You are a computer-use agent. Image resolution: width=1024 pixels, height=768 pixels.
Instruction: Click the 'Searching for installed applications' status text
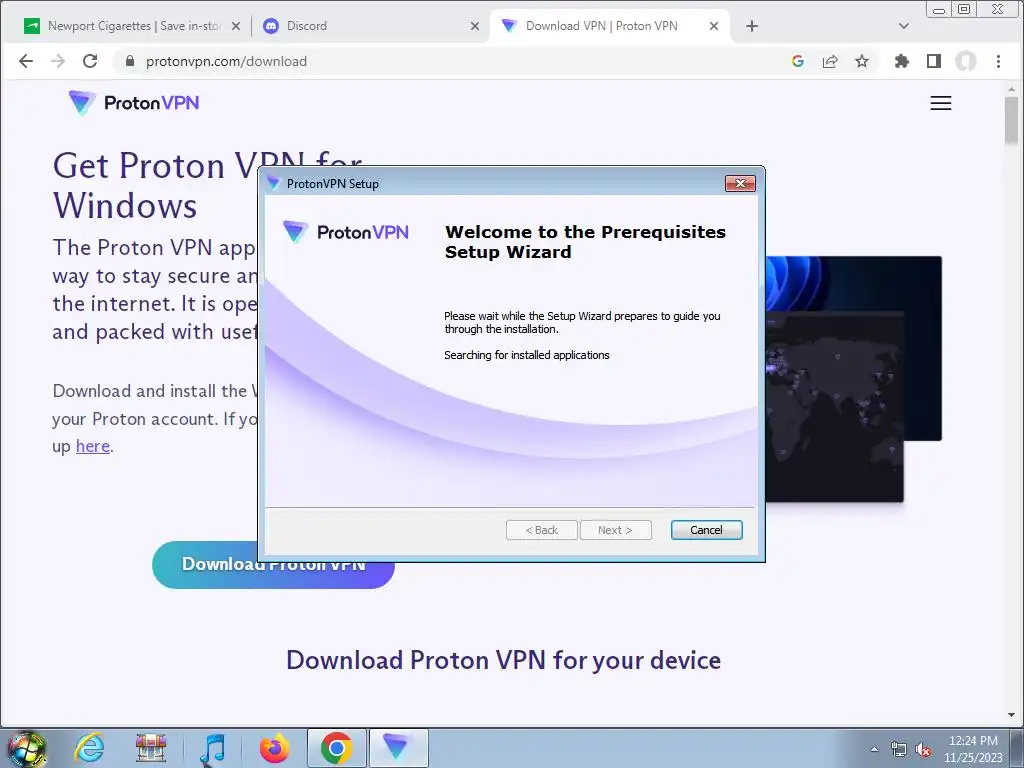526,355
